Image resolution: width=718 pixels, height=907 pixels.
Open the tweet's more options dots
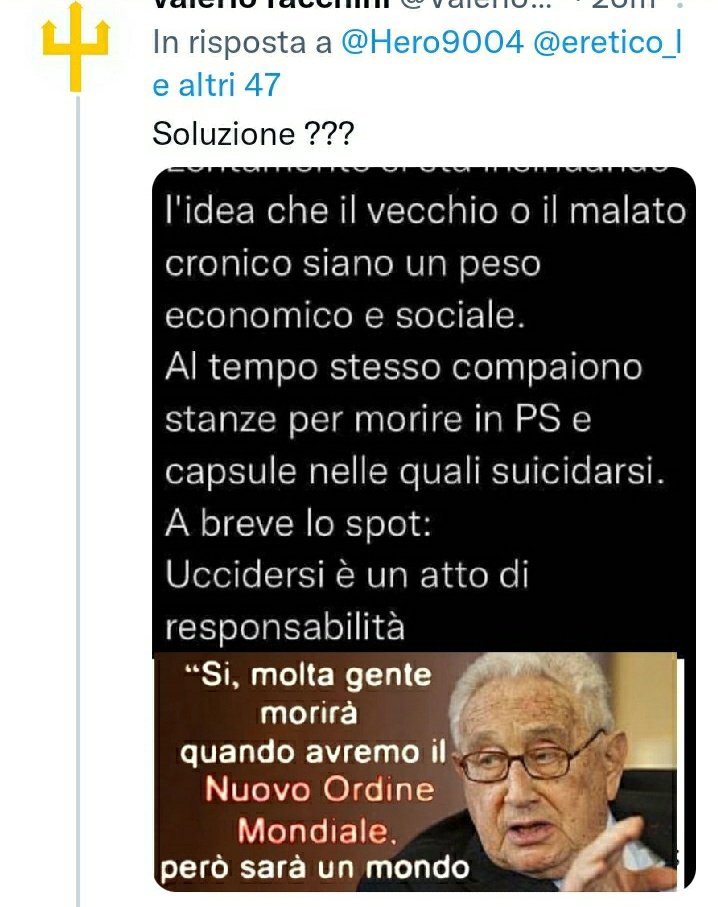pyautogui.click(x=680, y=5)
